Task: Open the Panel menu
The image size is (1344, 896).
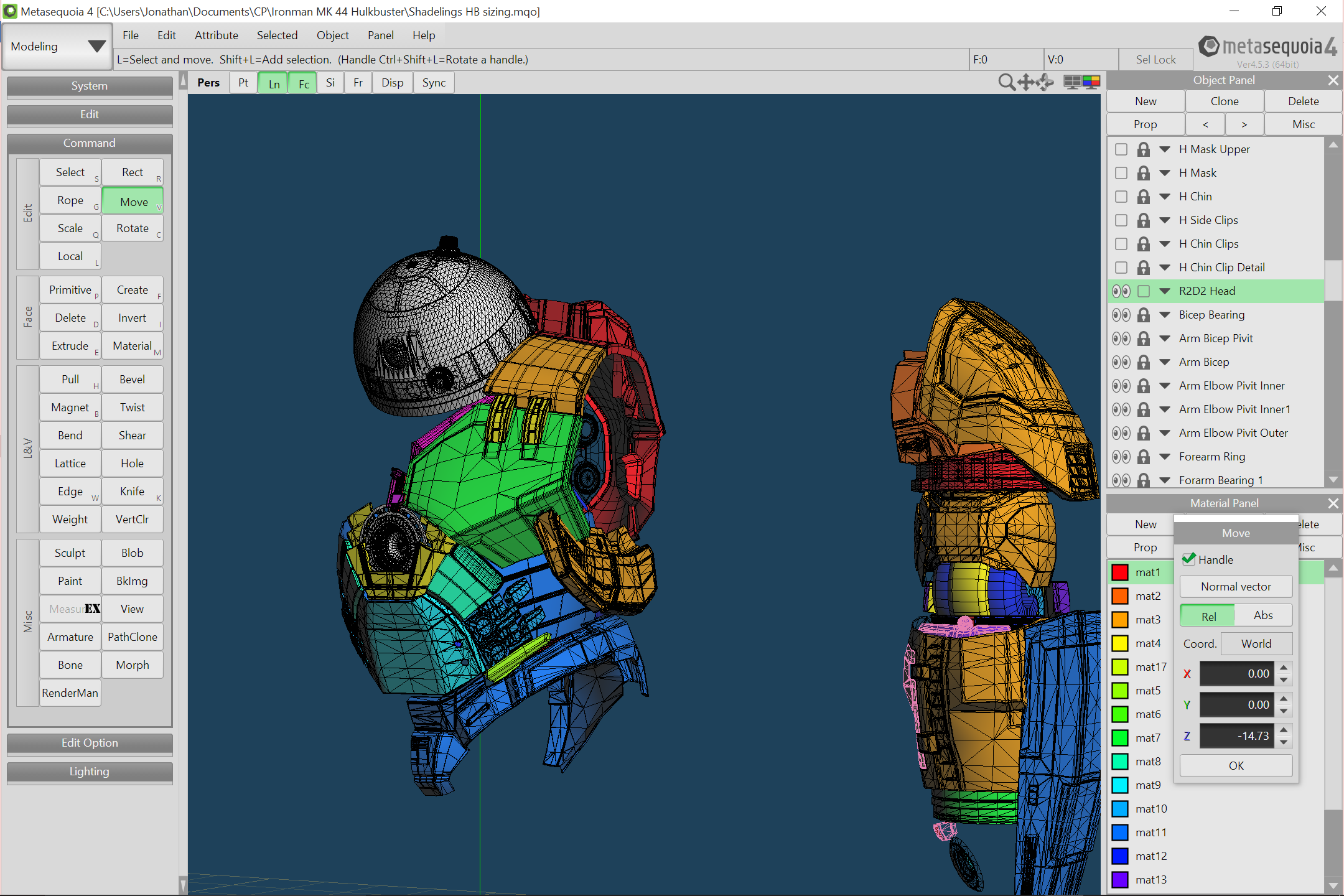Action: (x=381, y=35)
